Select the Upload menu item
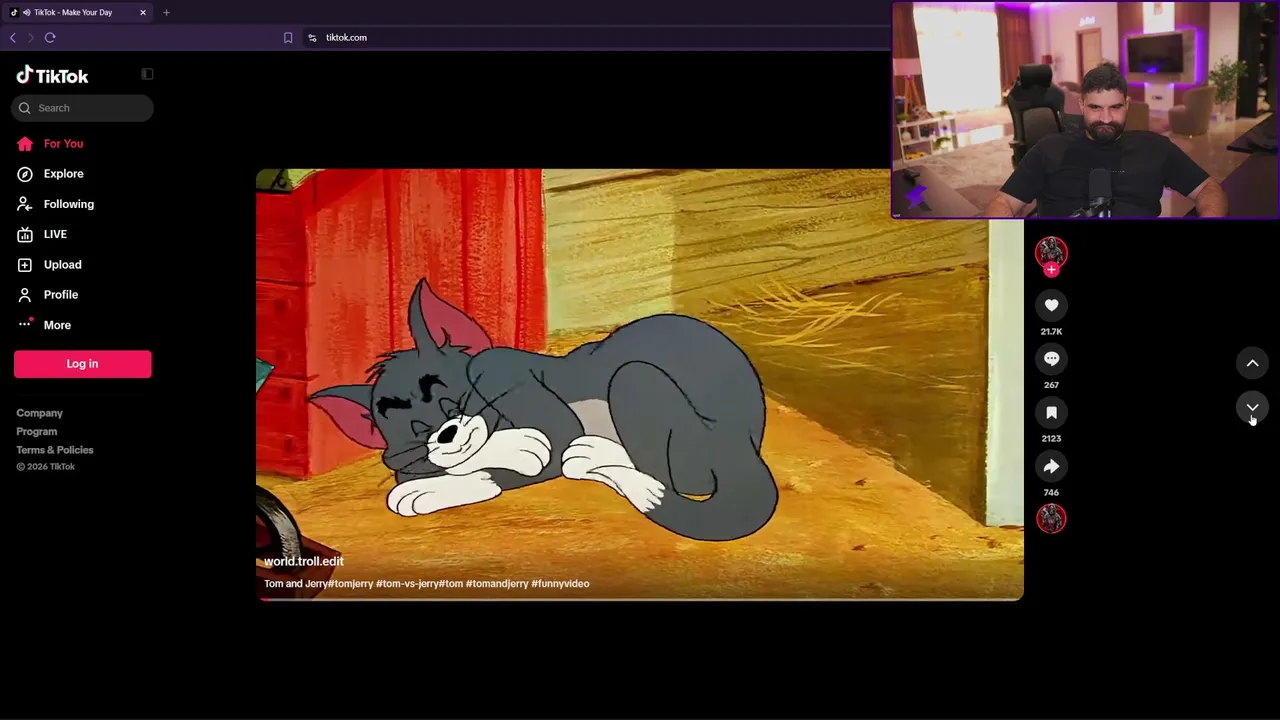Screen dimensions: 1280x720 pos(62,265)
